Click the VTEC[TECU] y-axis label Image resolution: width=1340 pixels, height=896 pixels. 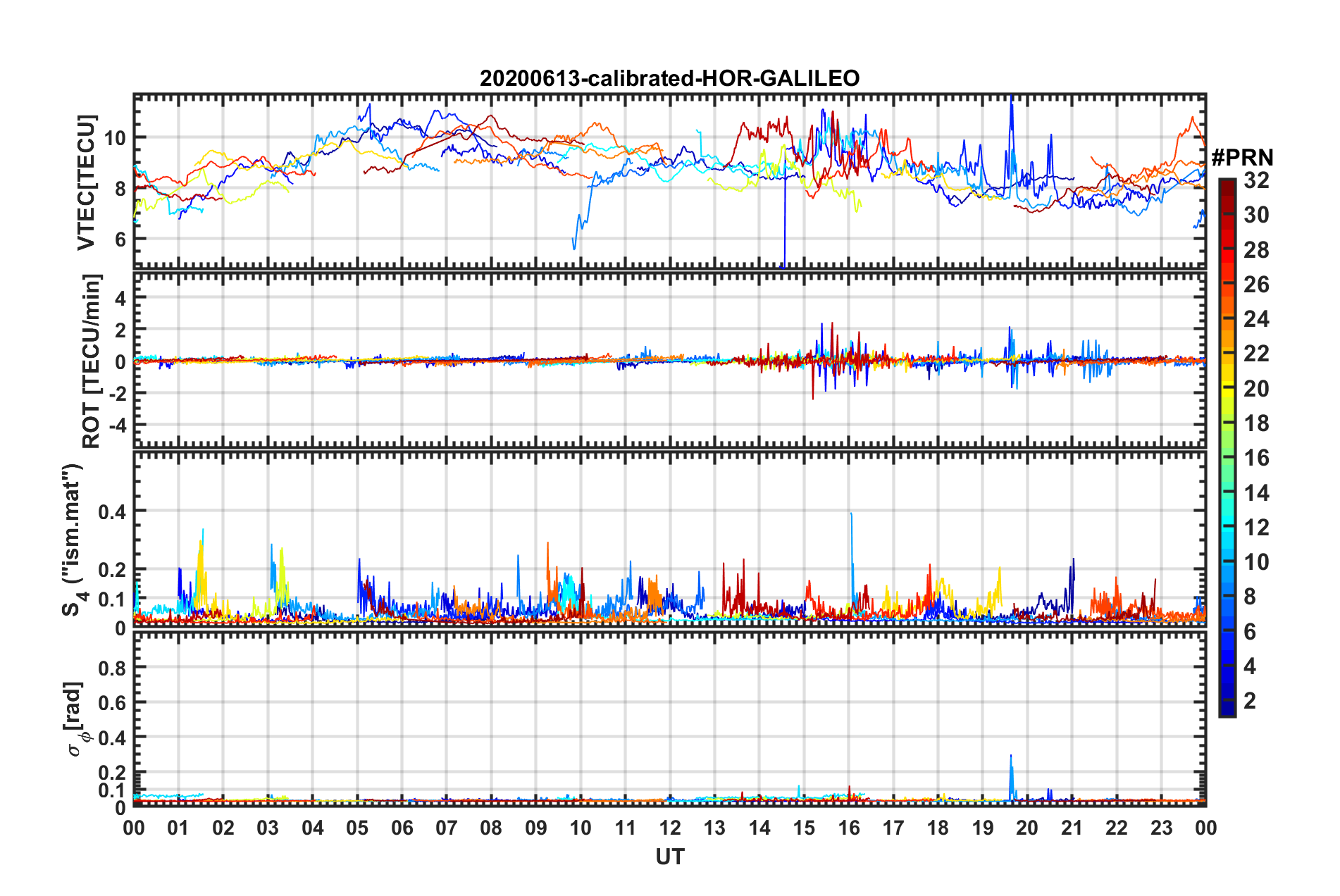coord(87,182)
